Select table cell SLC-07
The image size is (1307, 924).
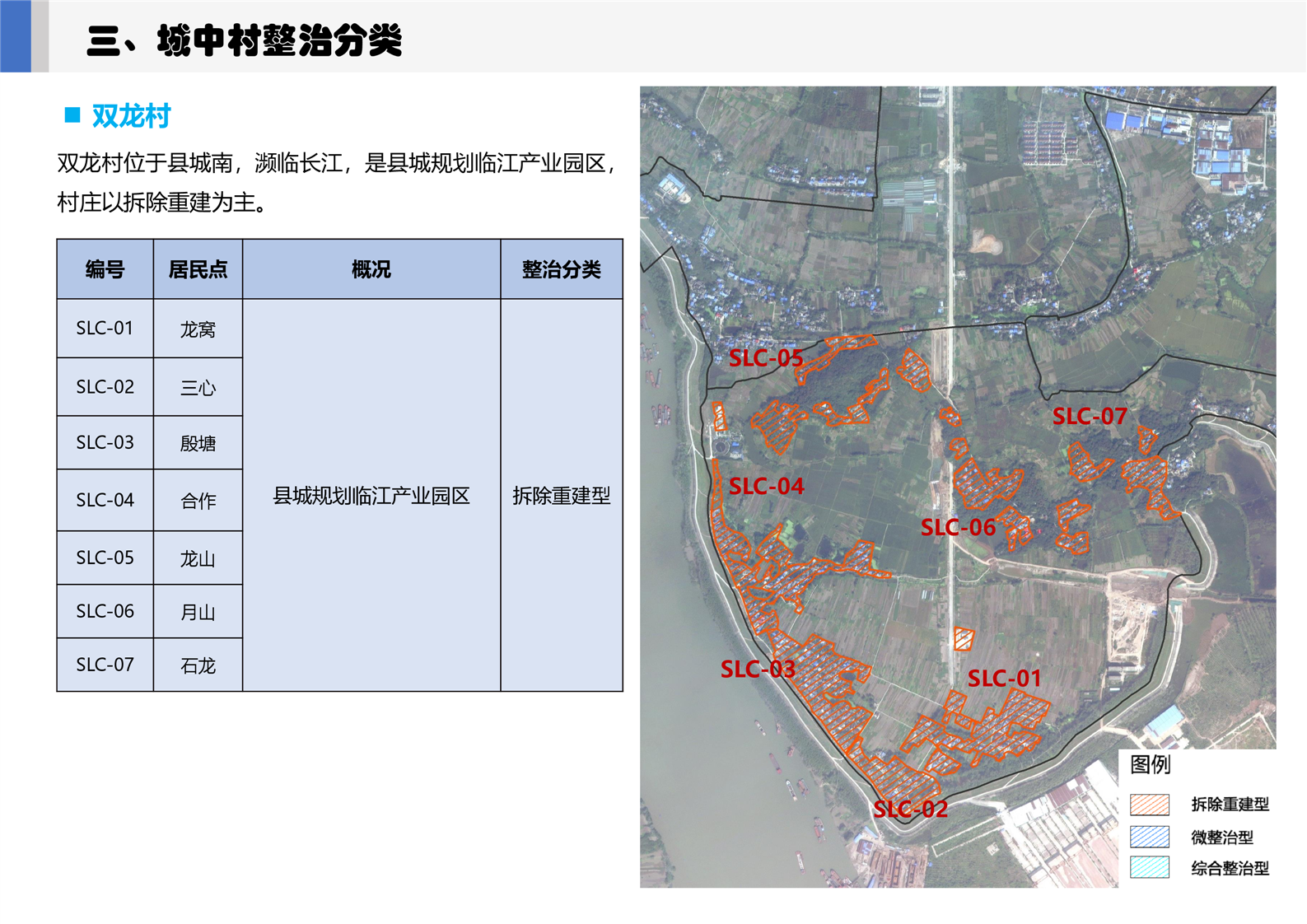click(x=105, y=665)
